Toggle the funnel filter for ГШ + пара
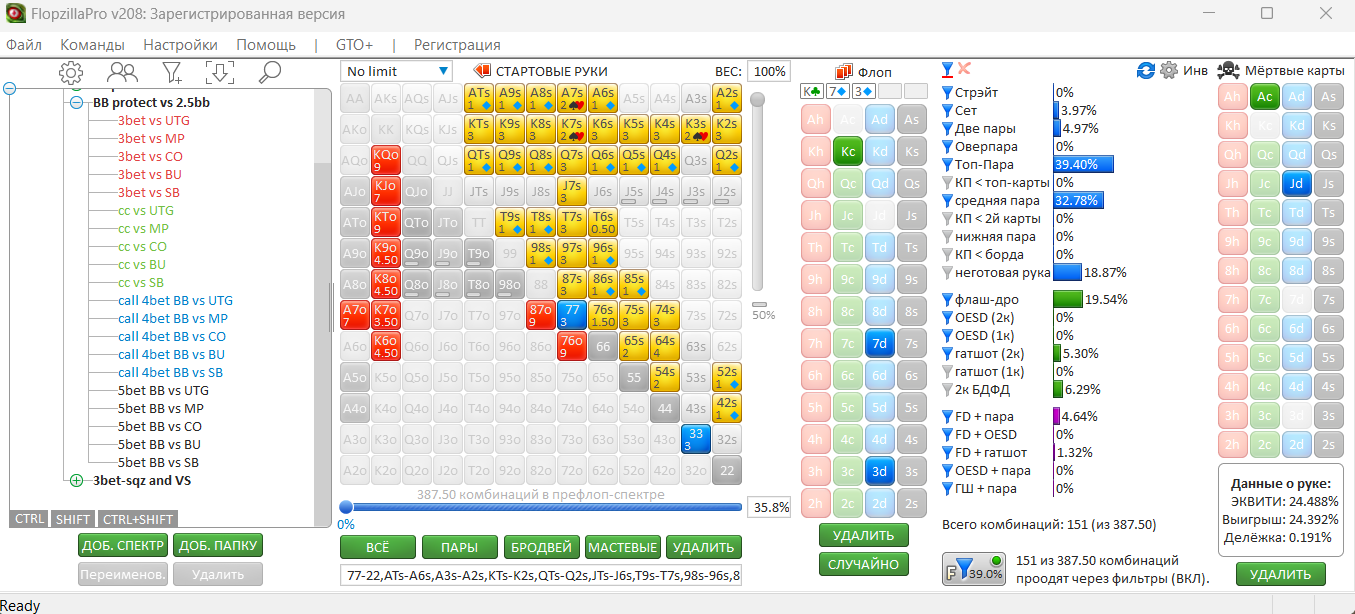1355x614 pixels. (948, 488)
